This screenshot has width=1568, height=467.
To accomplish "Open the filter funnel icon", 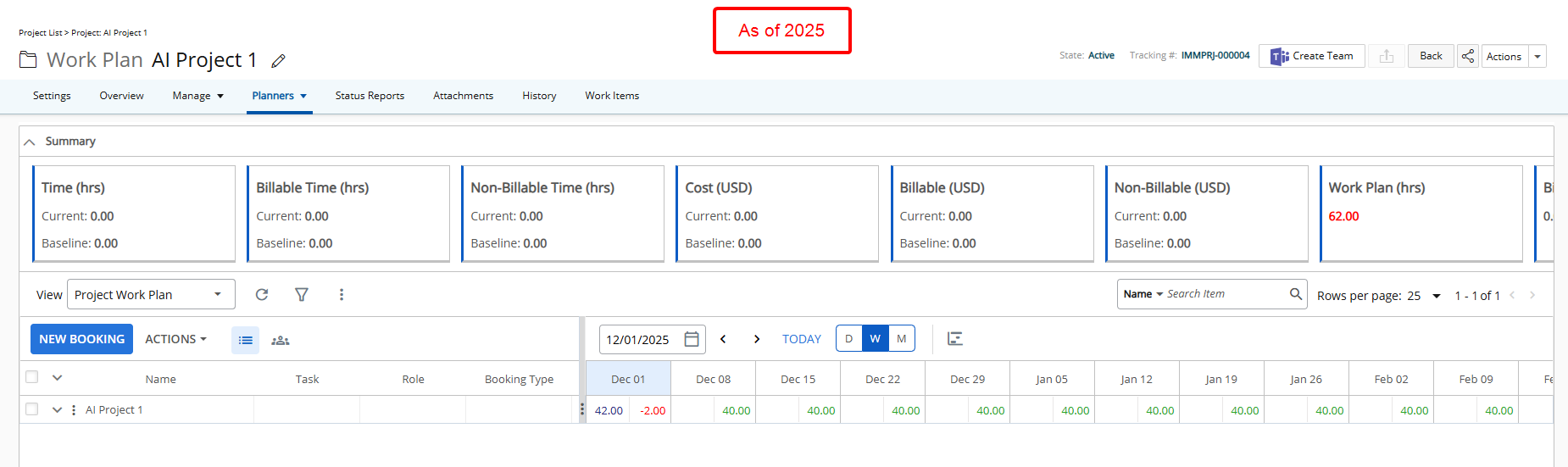I will tap(301, 294).
